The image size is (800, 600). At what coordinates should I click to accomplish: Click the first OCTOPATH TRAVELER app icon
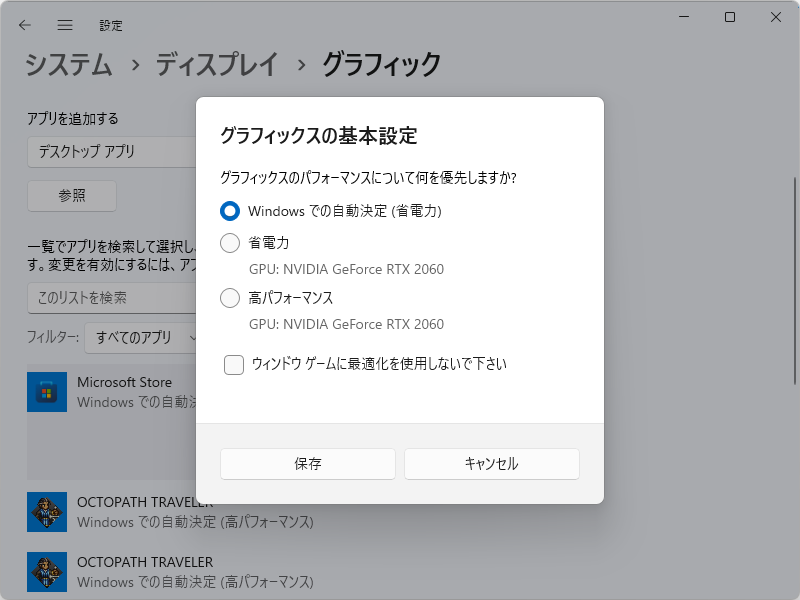point(46,511)
